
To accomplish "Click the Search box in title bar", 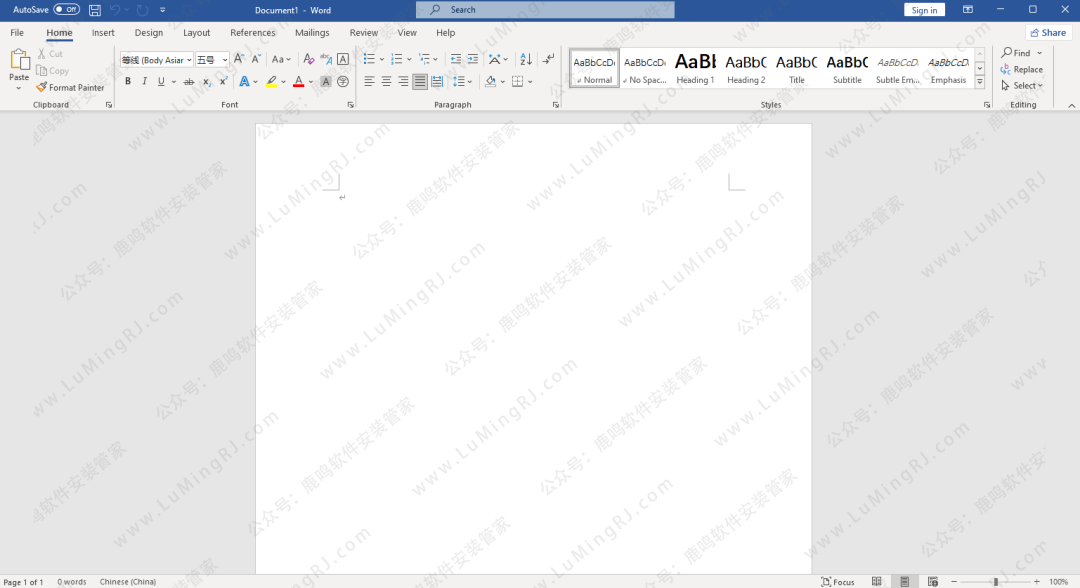I will (545, 10).
